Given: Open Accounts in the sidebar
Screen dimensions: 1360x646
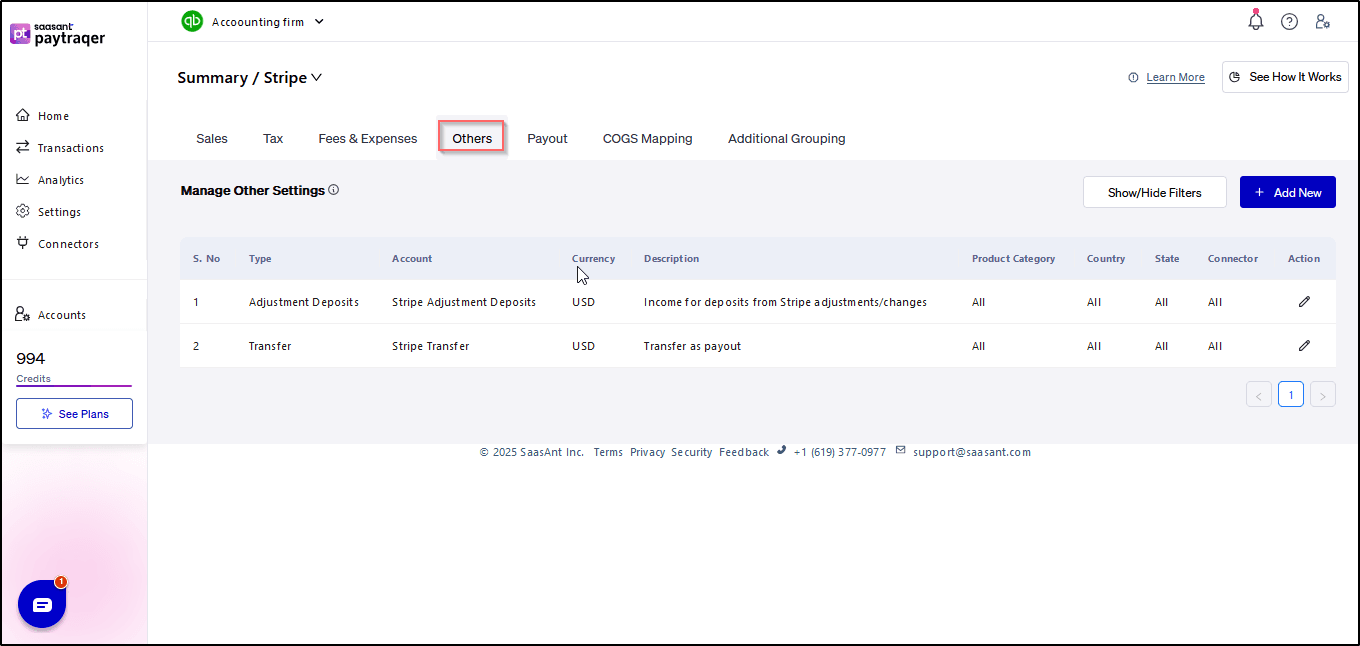Looking at the screenshot, I should click(x=62, y=315).
